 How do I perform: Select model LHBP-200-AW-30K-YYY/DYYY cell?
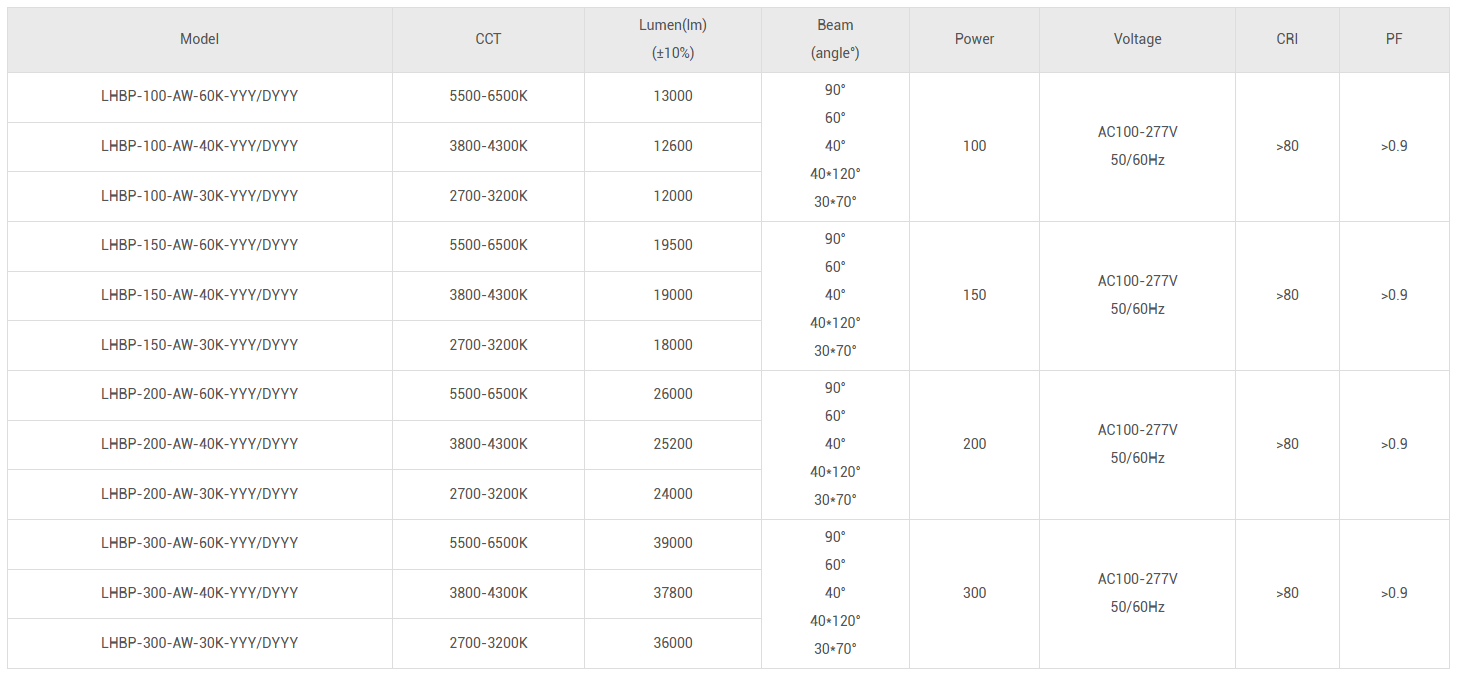tap(199, 494)
